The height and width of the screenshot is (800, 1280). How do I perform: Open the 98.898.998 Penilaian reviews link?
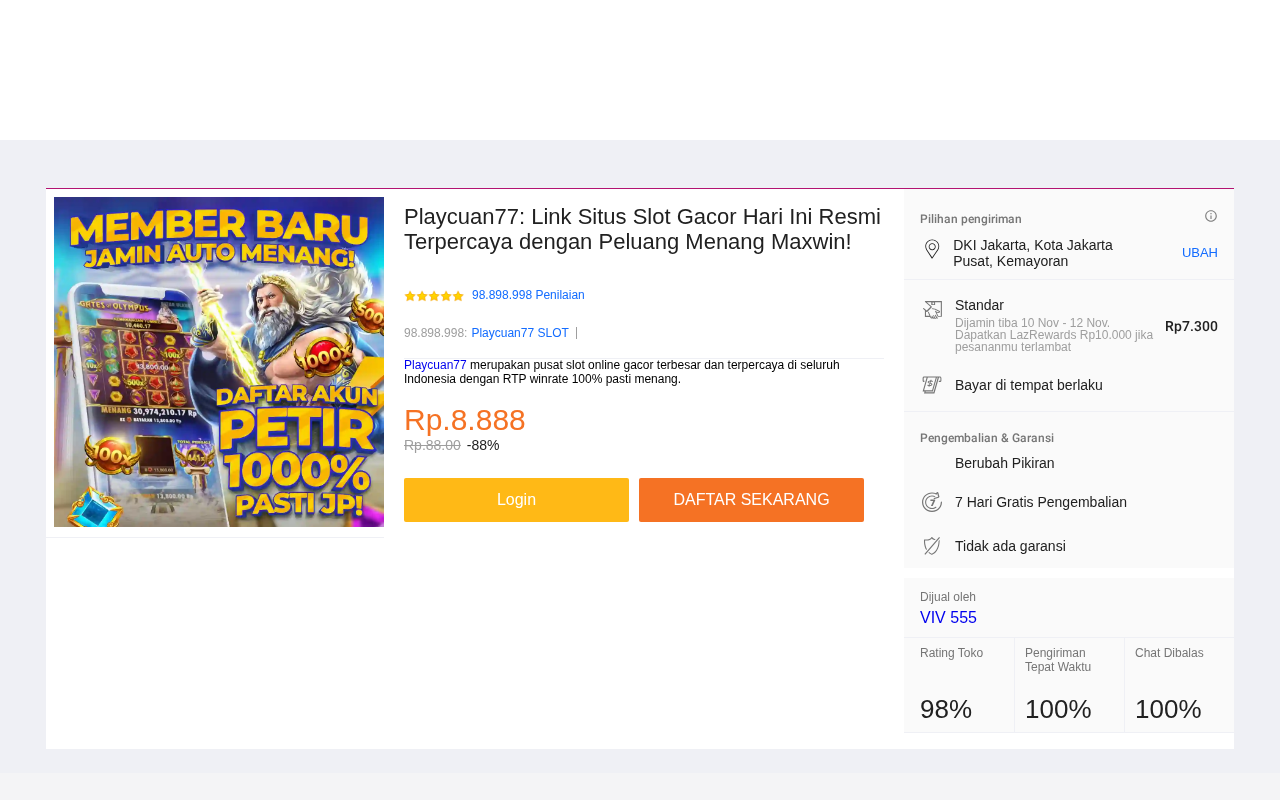[528, 295]
